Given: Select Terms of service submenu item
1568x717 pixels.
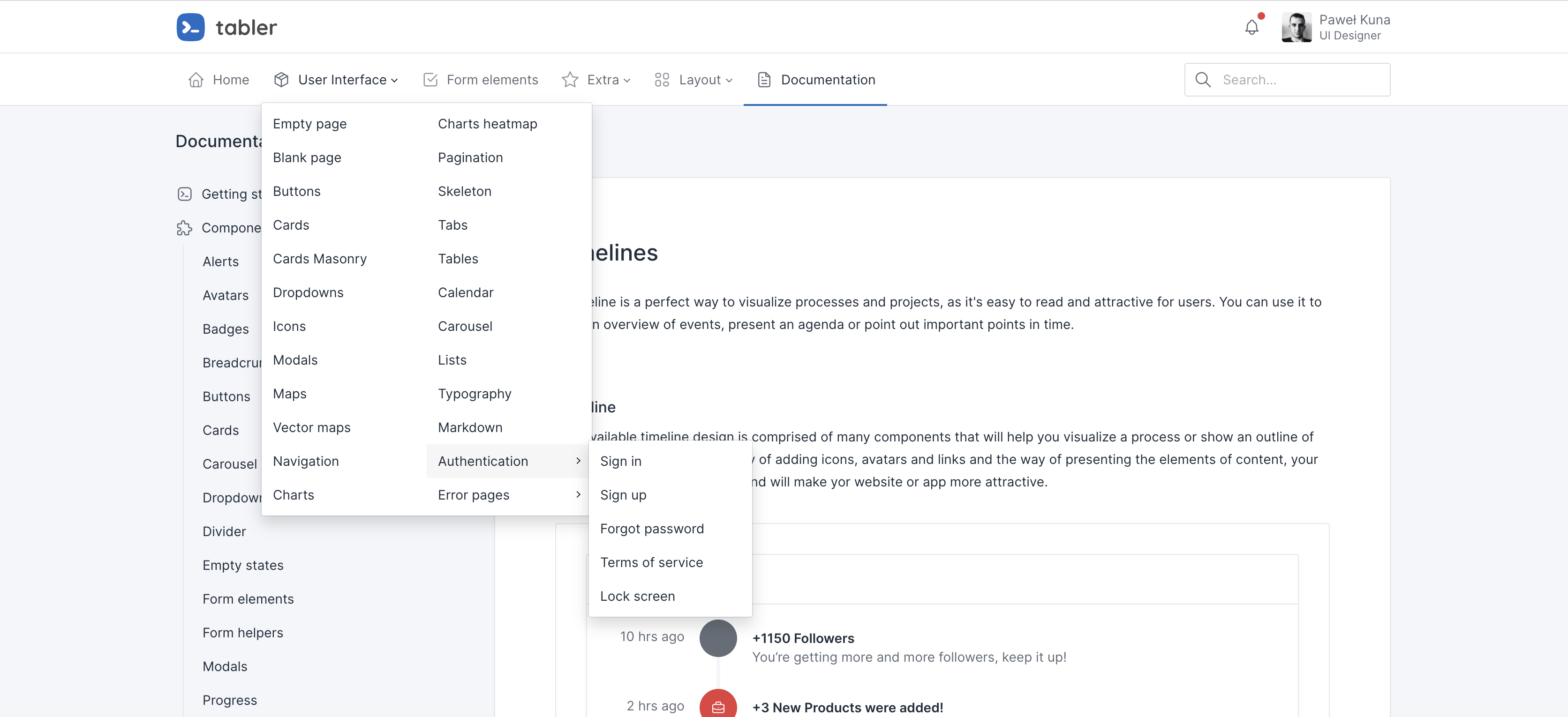Looking at the screenshot, I should 670,562.
